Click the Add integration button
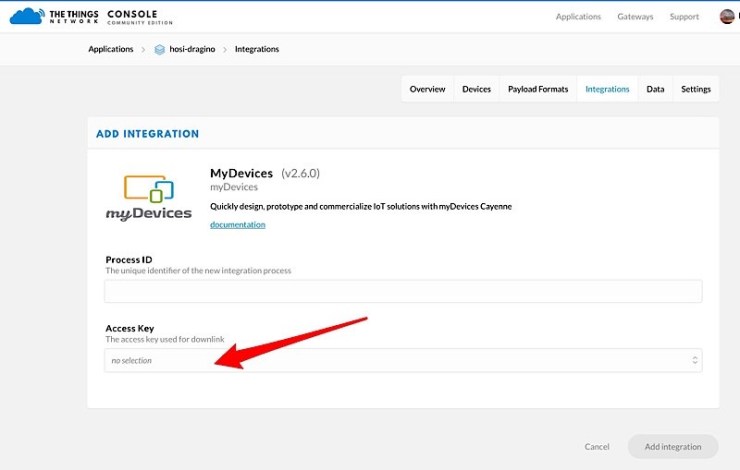740x470 pixels. click(673, 446)
